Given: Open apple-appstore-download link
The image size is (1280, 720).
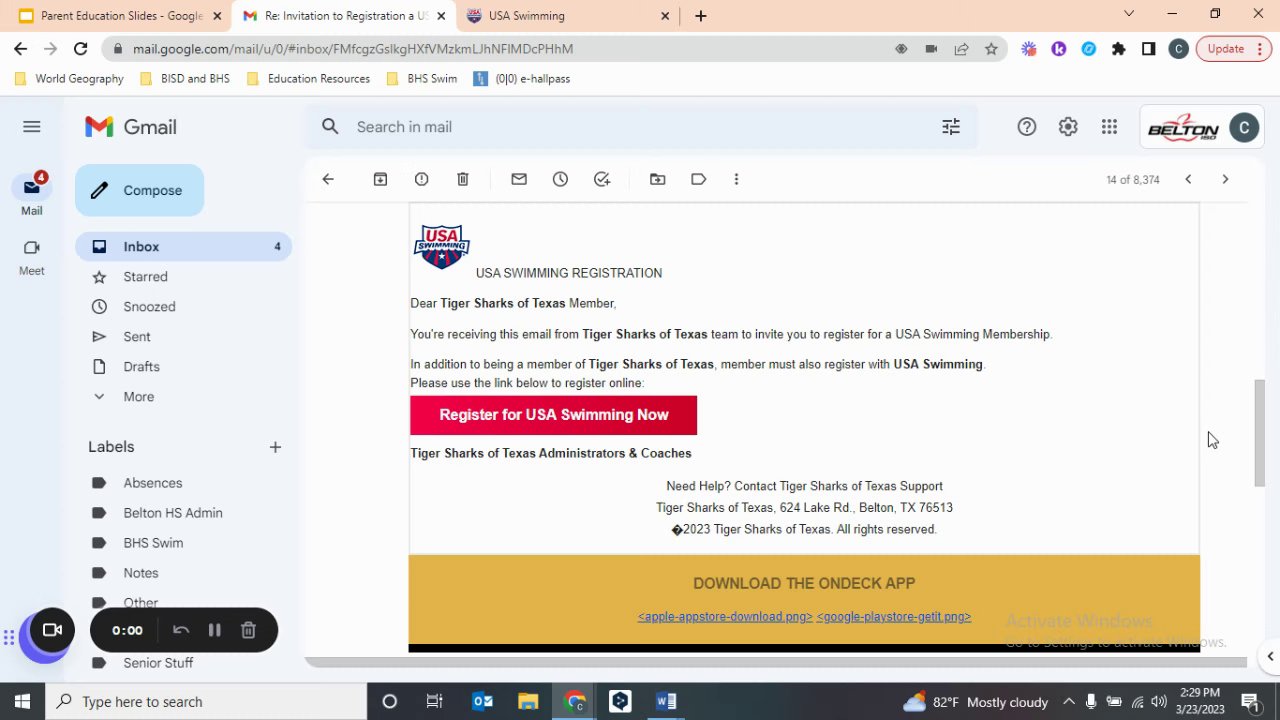Looking at the screenshot, I should point(725,616).
